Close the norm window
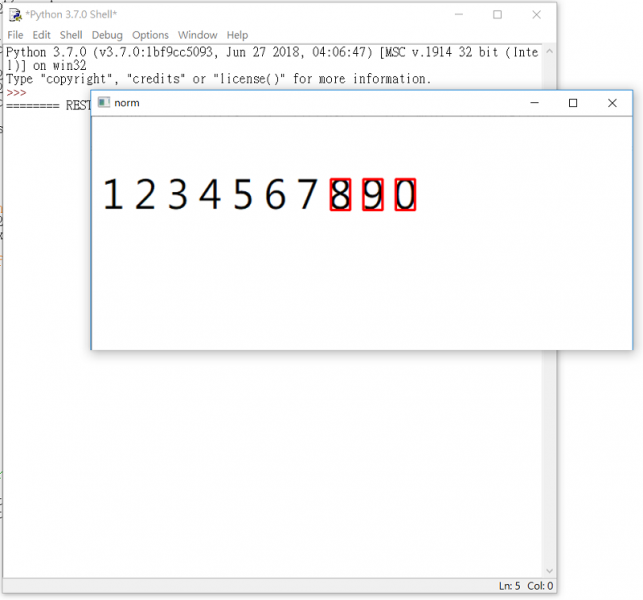The width and height of the screenshot is (643, 600). [x=612, y=103]
